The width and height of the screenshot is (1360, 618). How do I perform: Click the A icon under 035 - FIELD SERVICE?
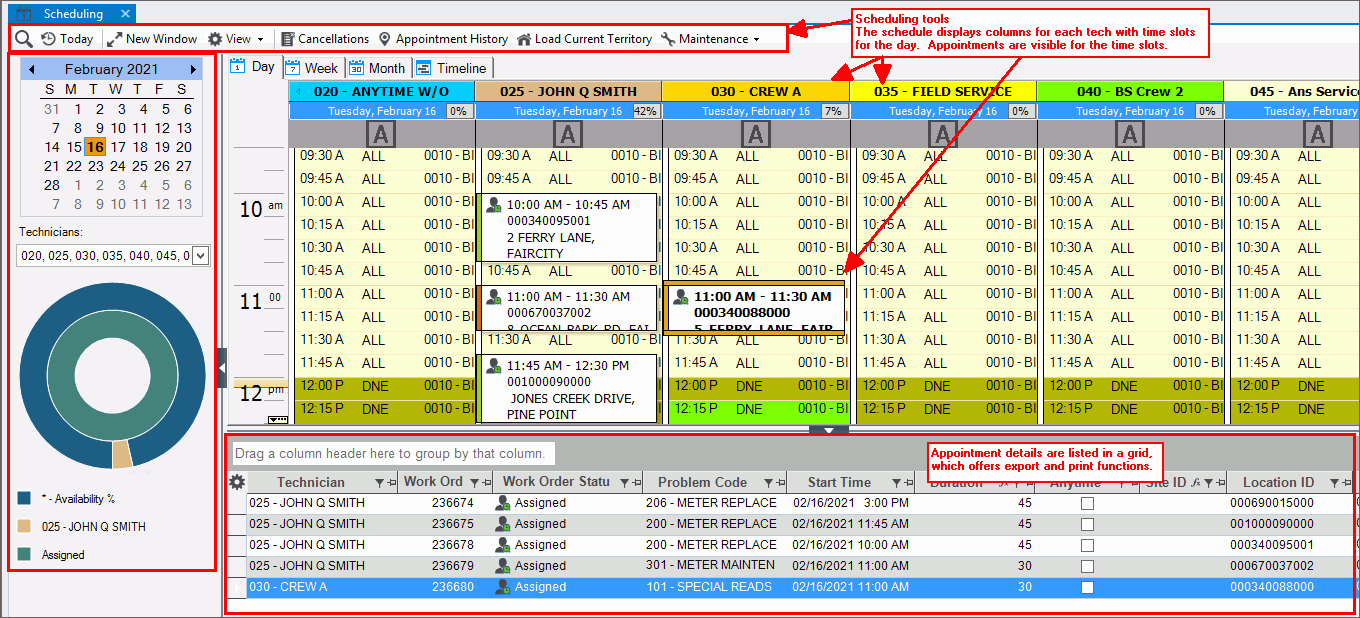tap(943, 134)
